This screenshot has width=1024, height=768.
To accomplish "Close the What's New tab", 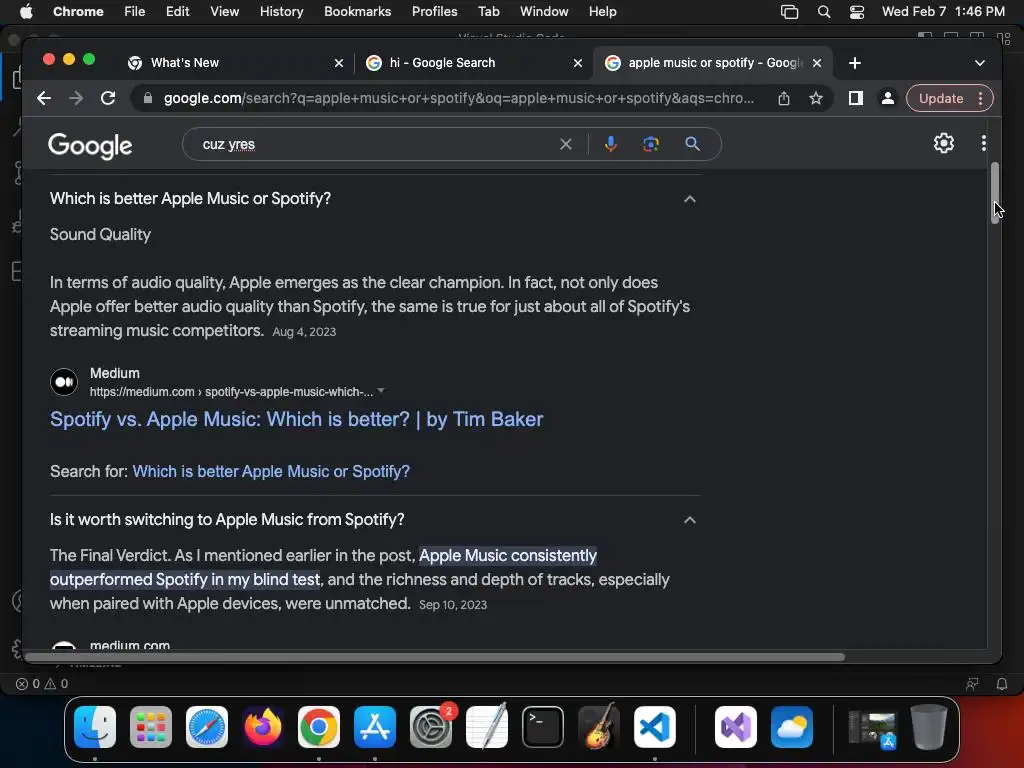I will [x=338, y=63].
